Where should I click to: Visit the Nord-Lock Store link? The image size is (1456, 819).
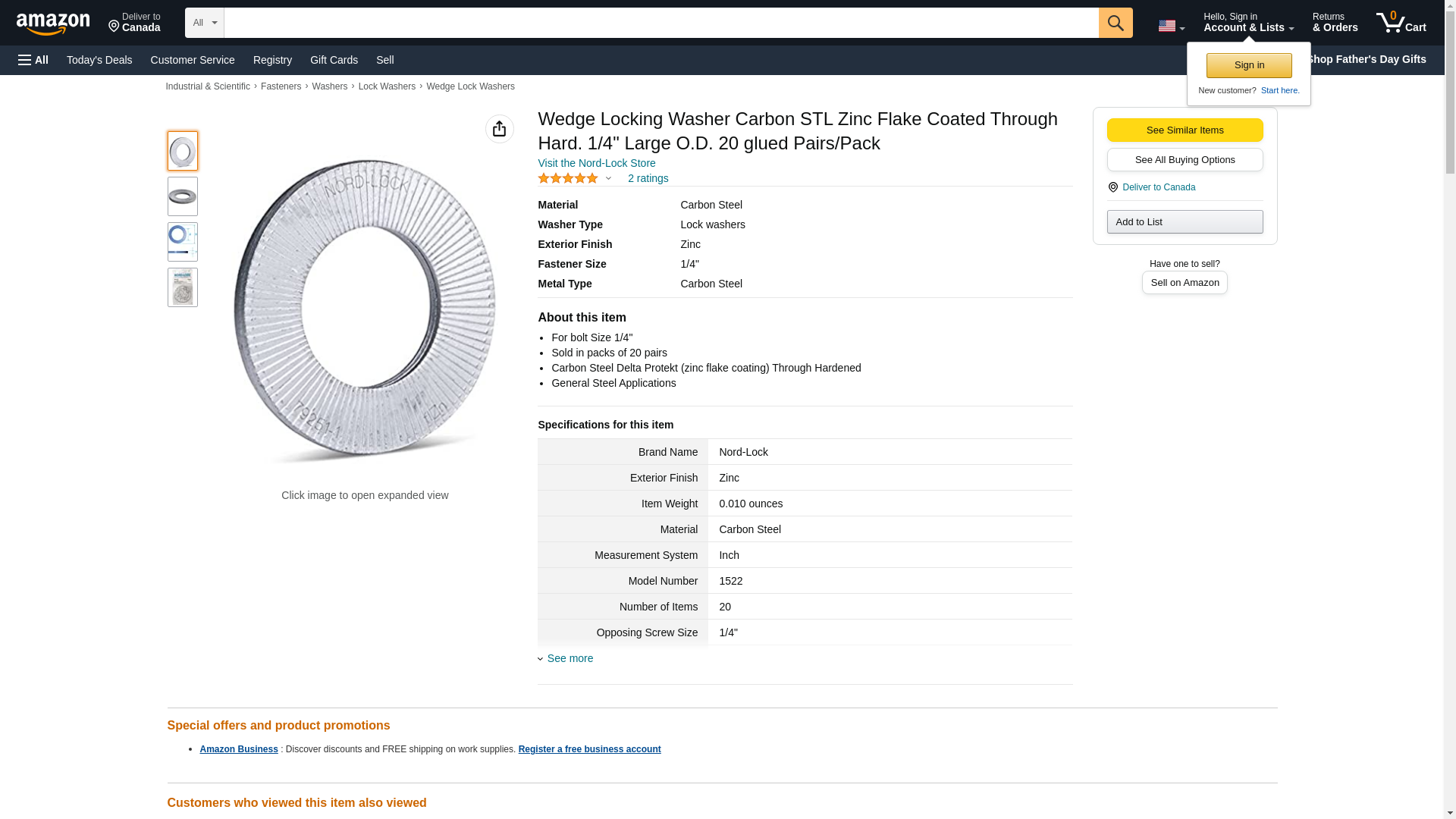(x=596, y=163)
